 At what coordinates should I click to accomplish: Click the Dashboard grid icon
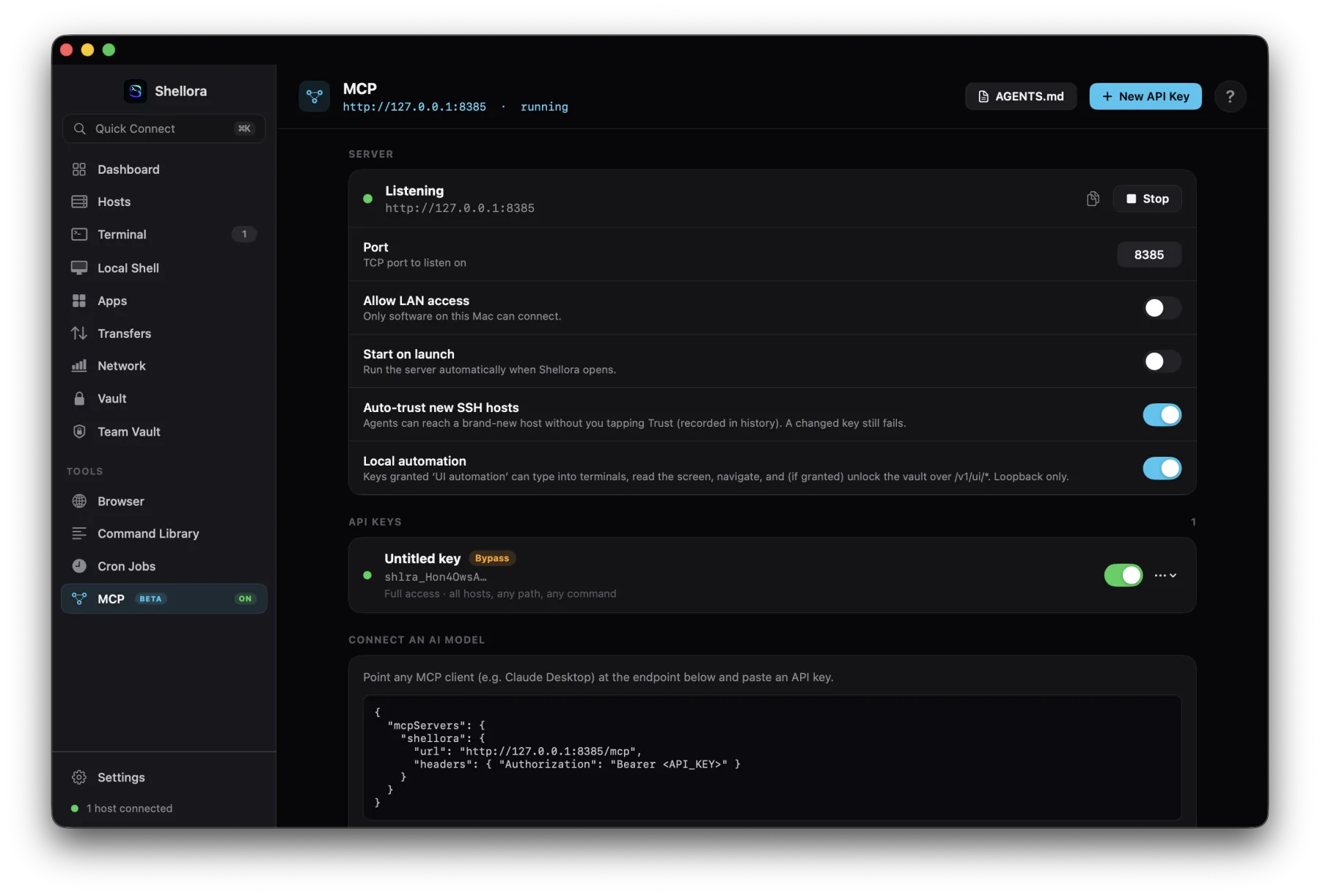tap(79, 169)
